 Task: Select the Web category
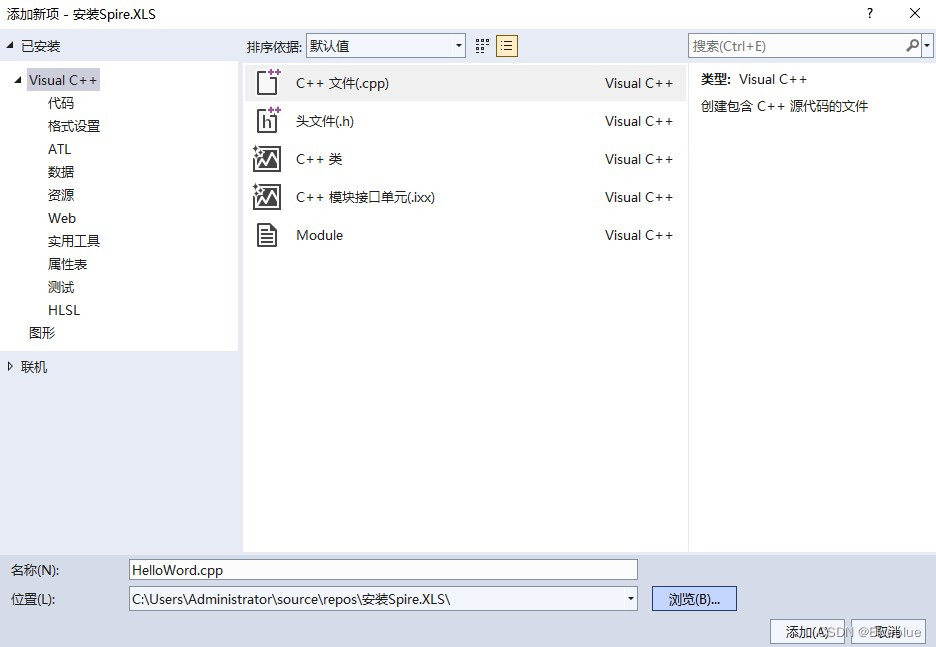(x=61, y=218)
